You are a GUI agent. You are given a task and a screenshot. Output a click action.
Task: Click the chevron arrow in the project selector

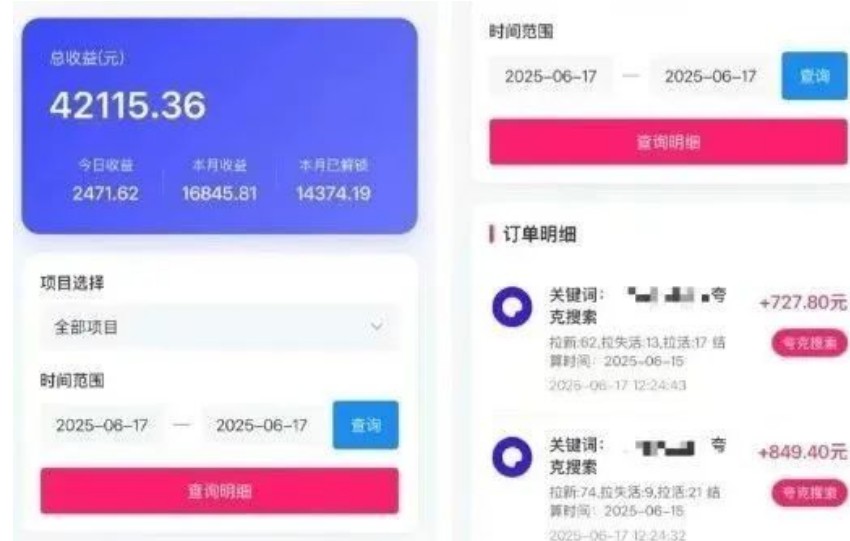coord(376,326)
